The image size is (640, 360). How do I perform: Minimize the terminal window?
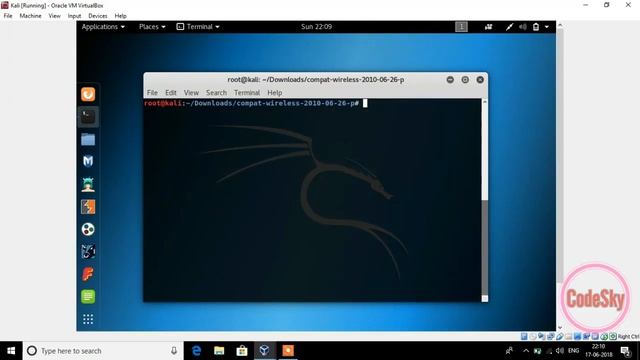pos(450,80)
